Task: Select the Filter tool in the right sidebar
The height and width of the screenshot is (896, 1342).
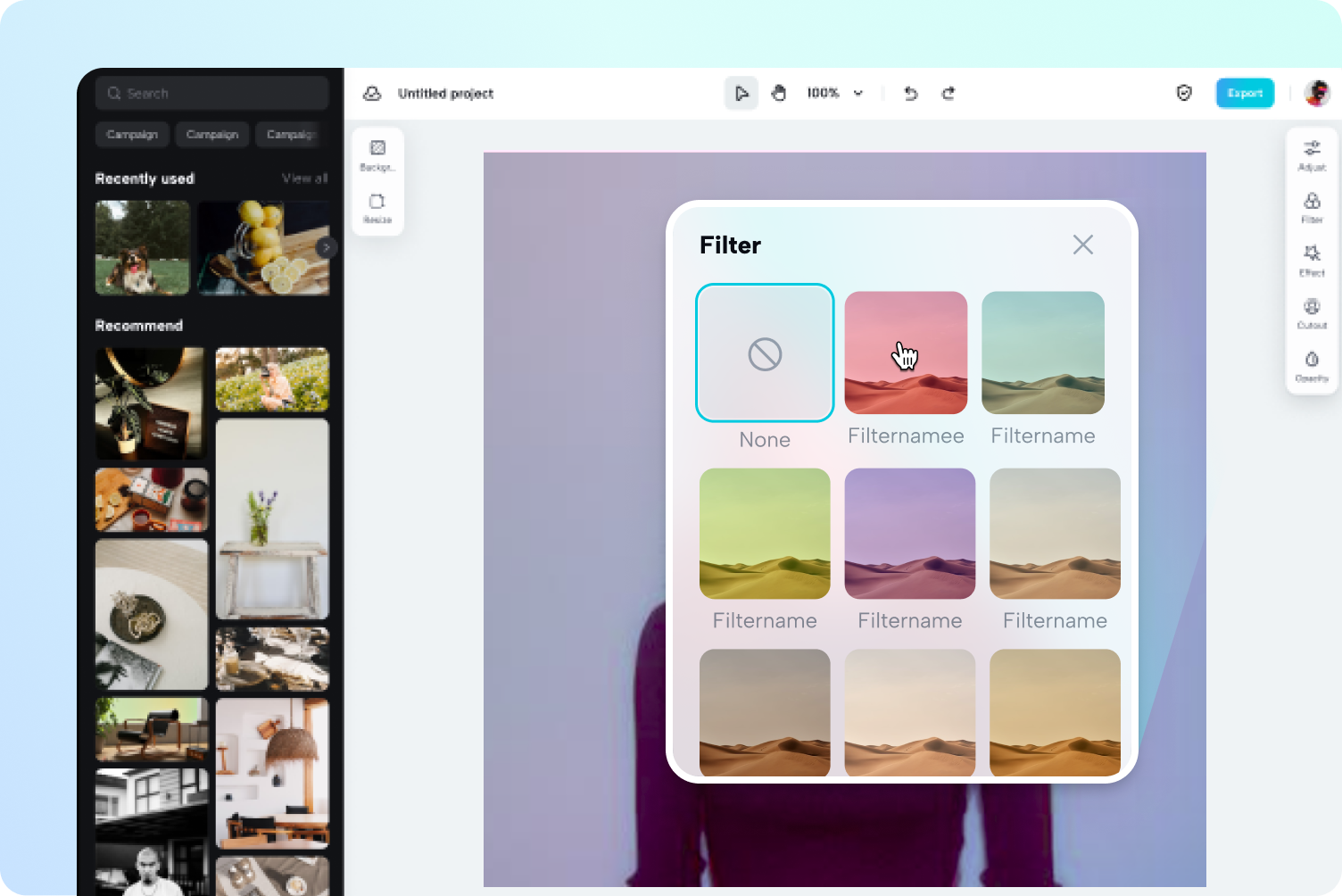Action: pyautogui.click(x=1312, y=207)
